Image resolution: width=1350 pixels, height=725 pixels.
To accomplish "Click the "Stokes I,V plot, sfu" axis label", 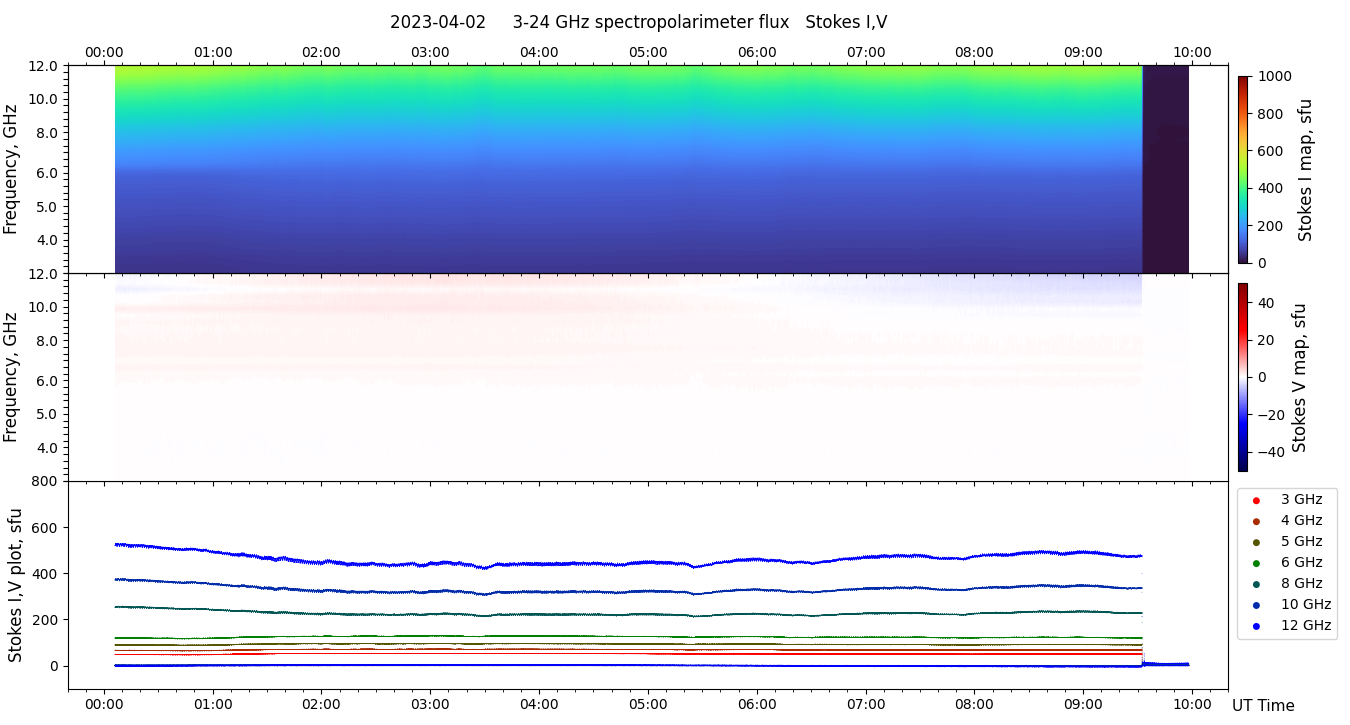I will click(16, 585).
